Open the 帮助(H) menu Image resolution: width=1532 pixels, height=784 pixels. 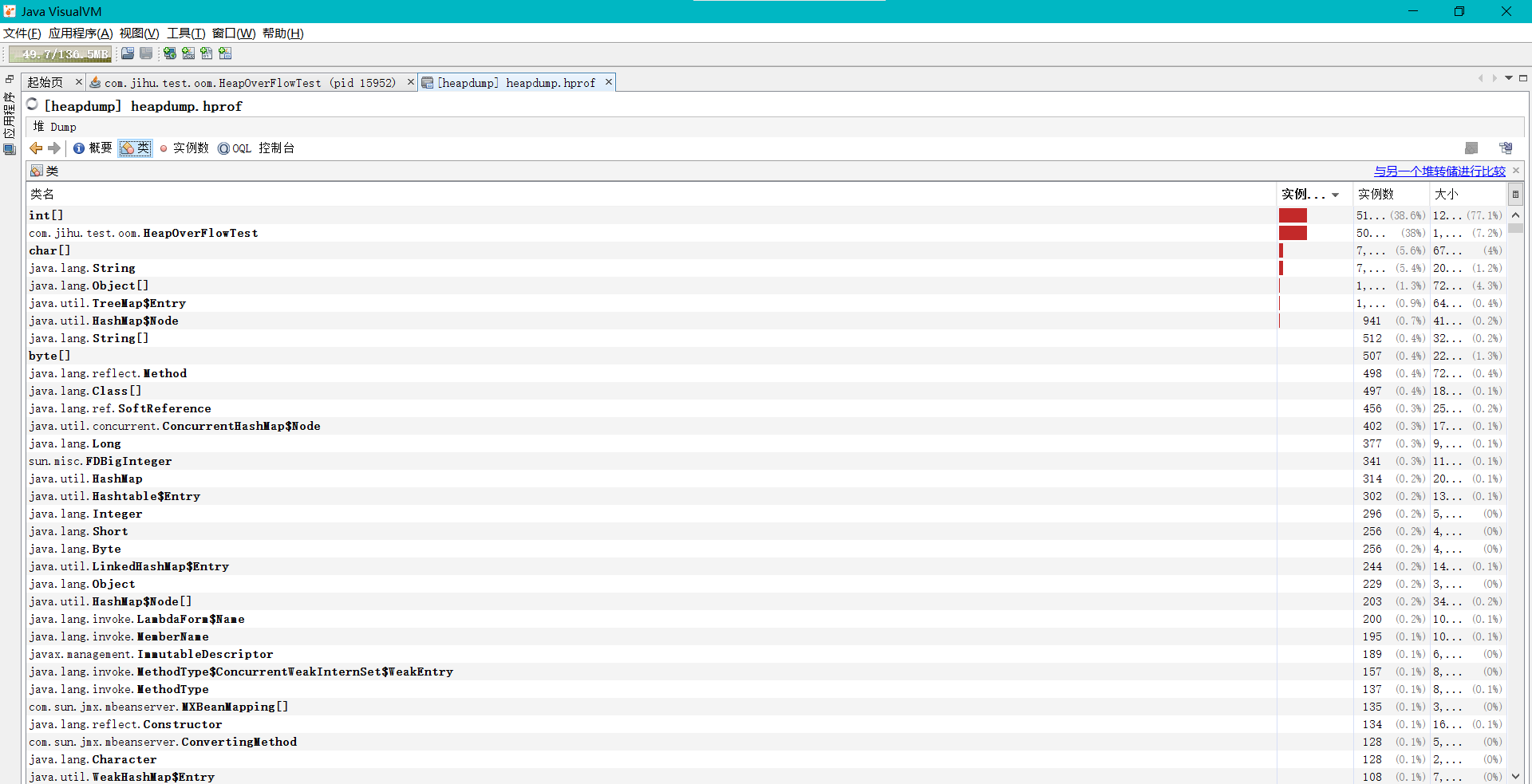coord(283,33)
